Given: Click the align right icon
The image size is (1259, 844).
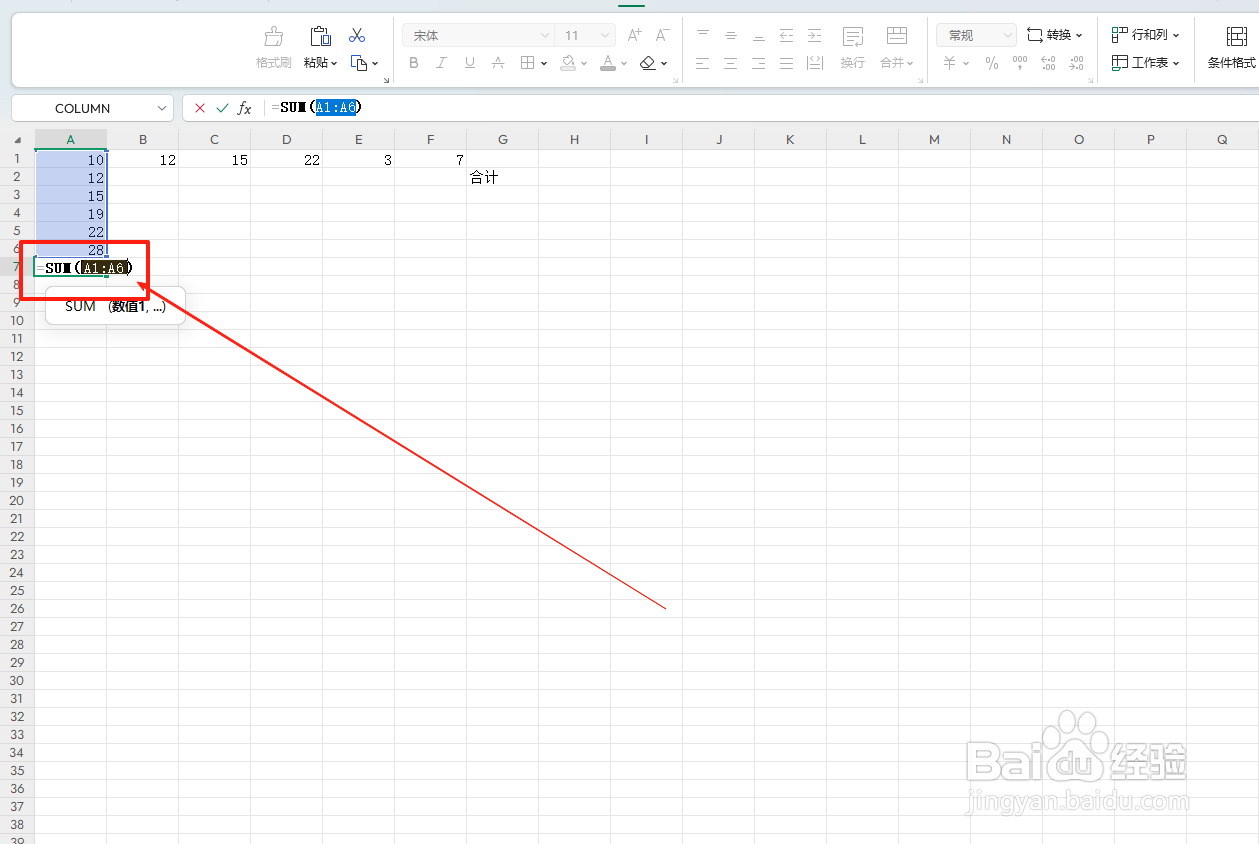Looking at the screenshot, I should [x=759, y=63].
